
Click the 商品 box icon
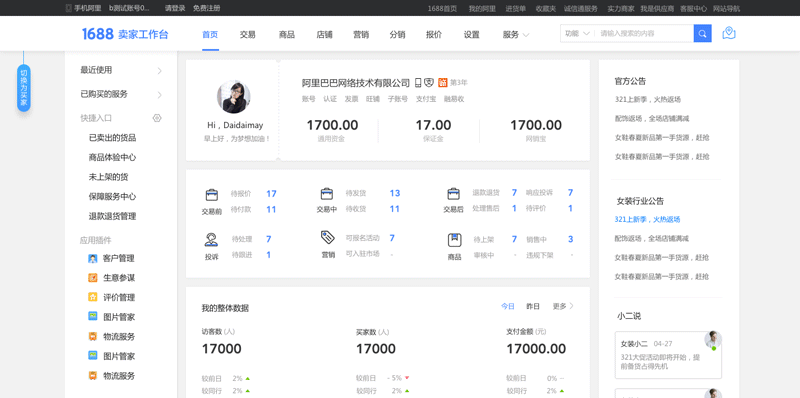click(454, 240)
